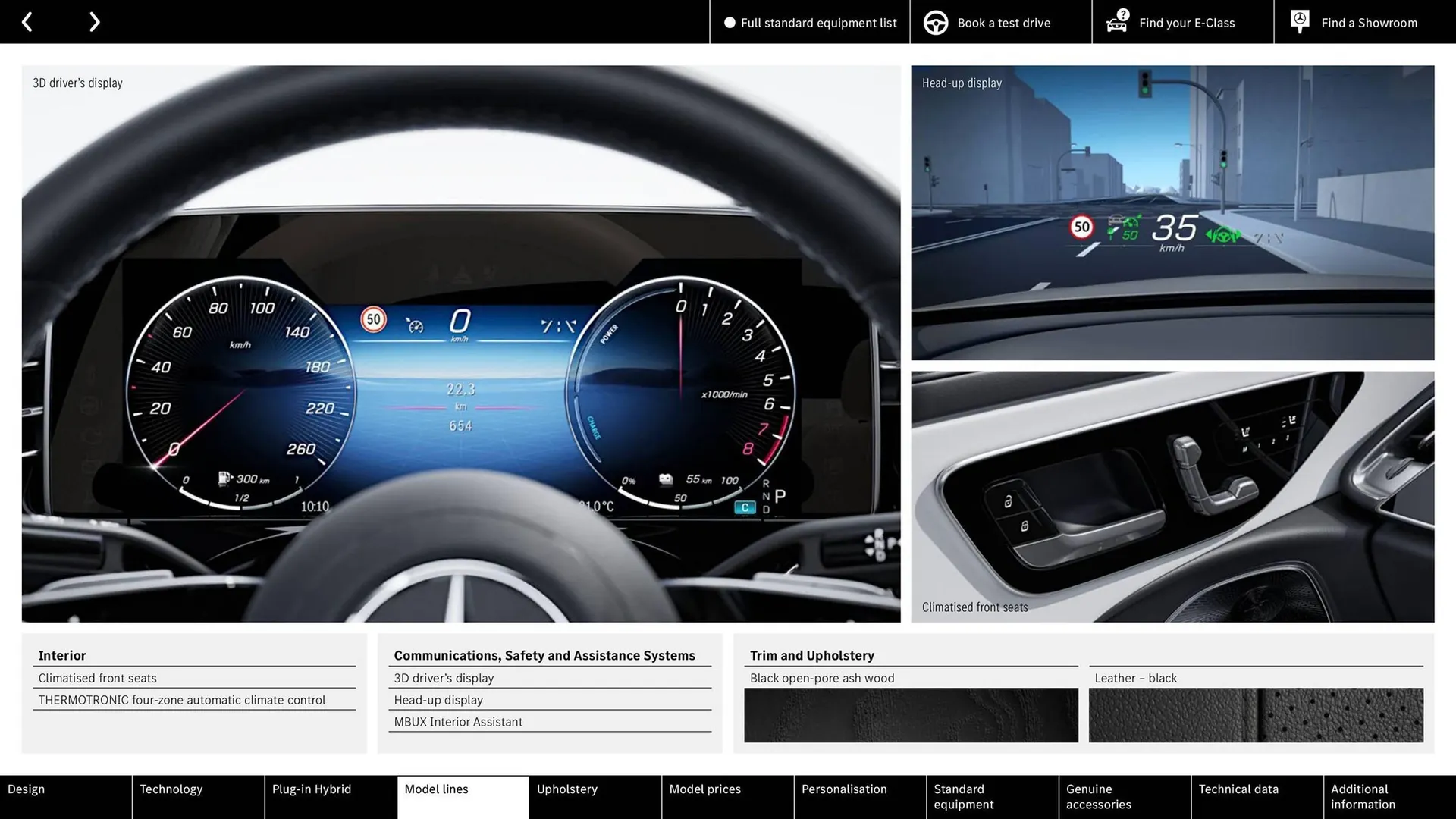Viewport: 1456px width, 819px height.
Task: Click the filled circle icon before Full standard equipment list
Action: (730, 22)
